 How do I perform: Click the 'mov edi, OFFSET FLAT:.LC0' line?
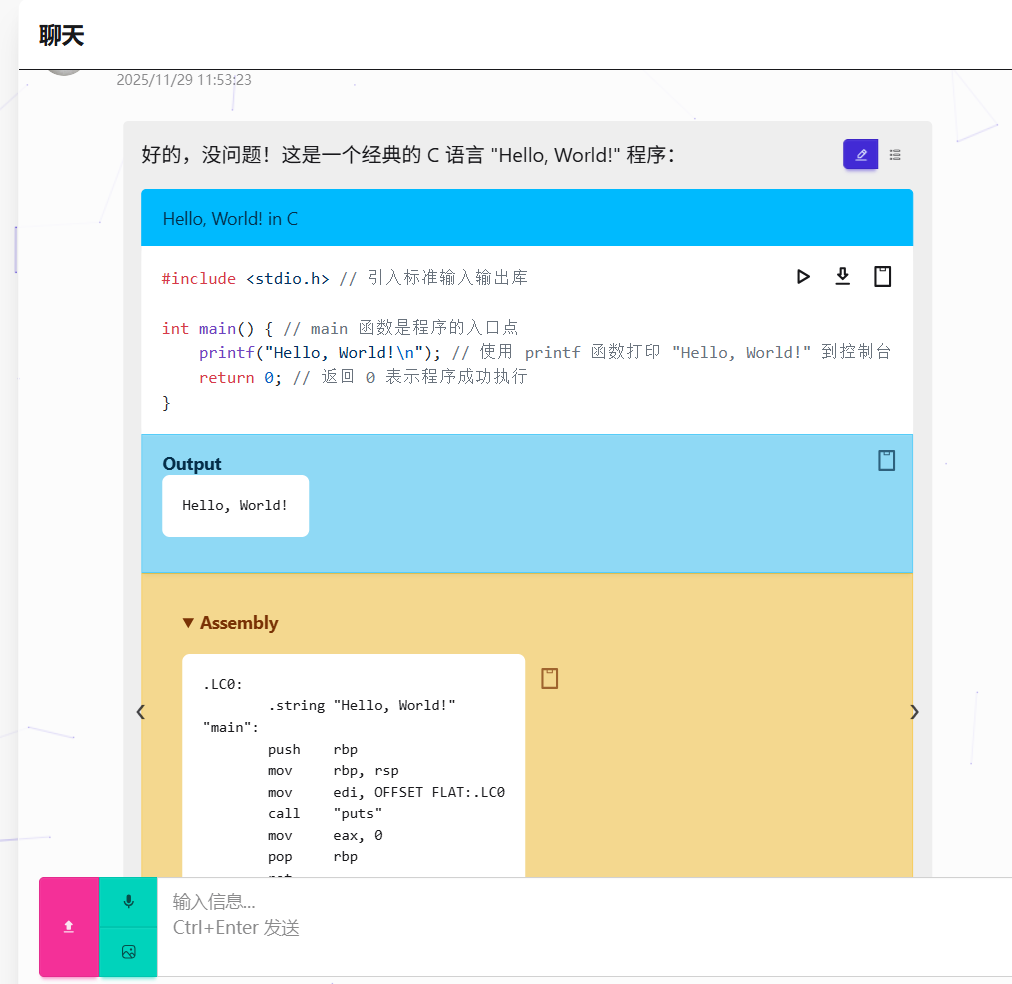click(x=386, y=792)
